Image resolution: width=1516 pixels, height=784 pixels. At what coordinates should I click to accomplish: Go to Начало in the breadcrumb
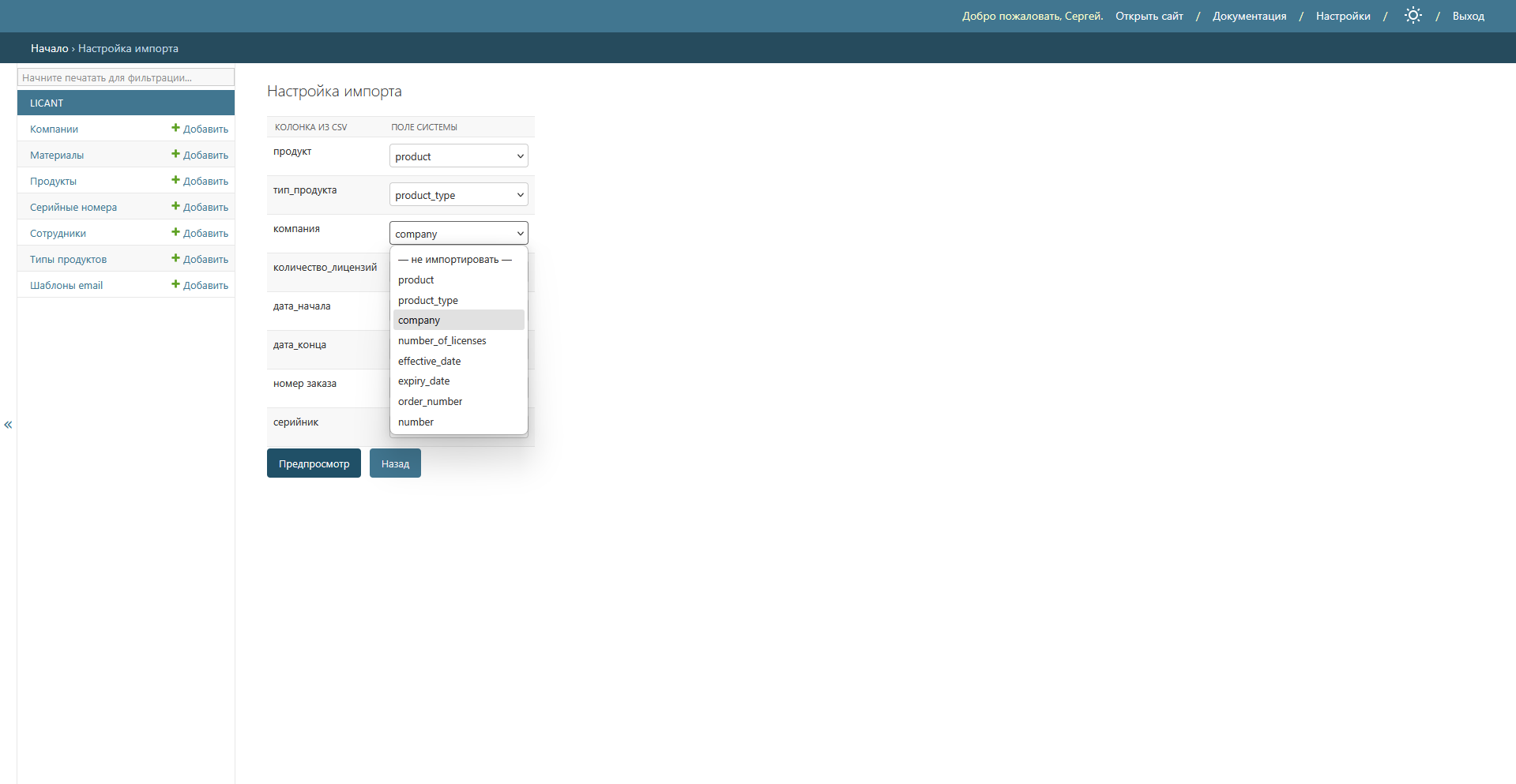tap(49, 49)
